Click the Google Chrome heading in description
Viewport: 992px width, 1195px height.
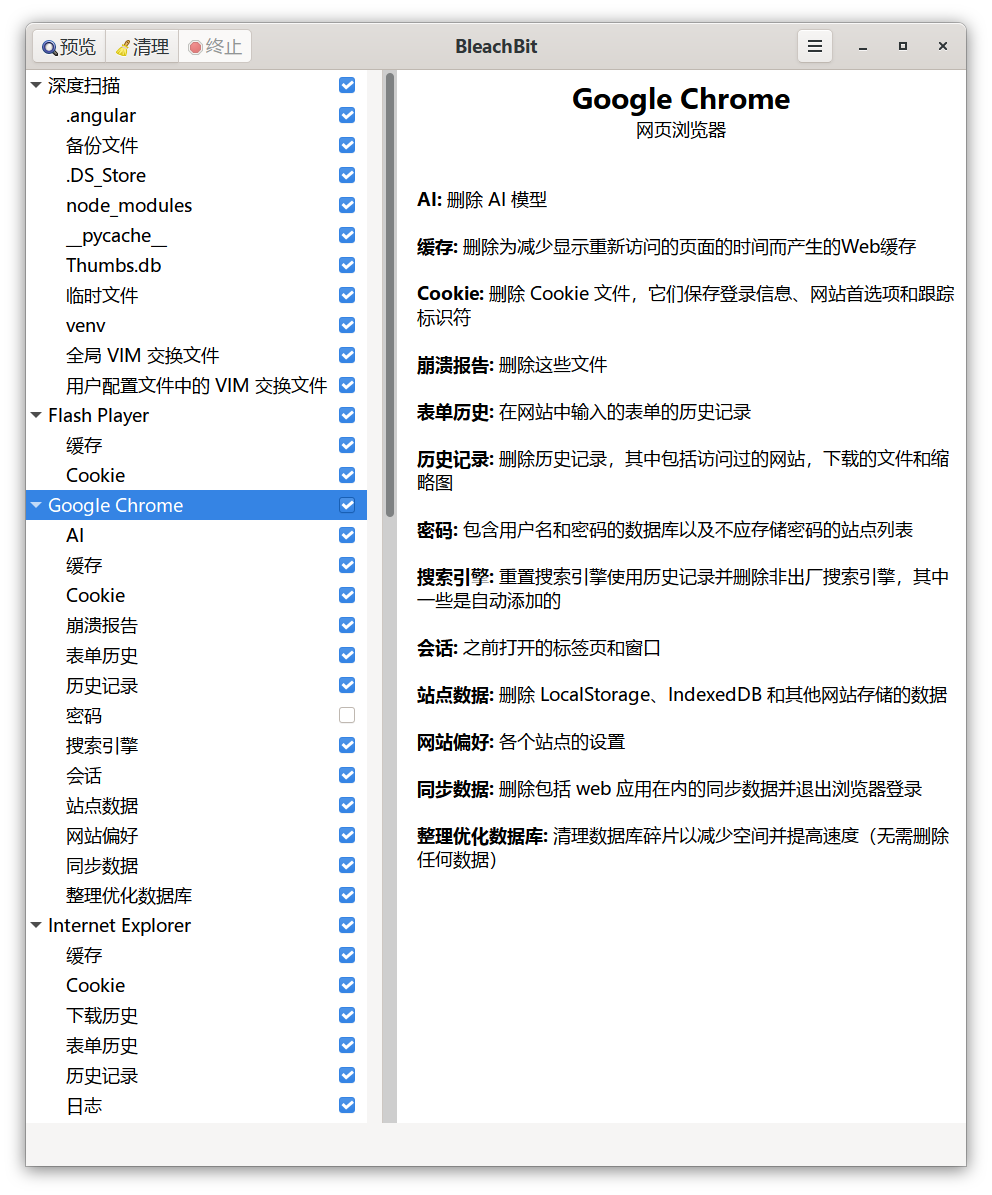coord(681,99)
